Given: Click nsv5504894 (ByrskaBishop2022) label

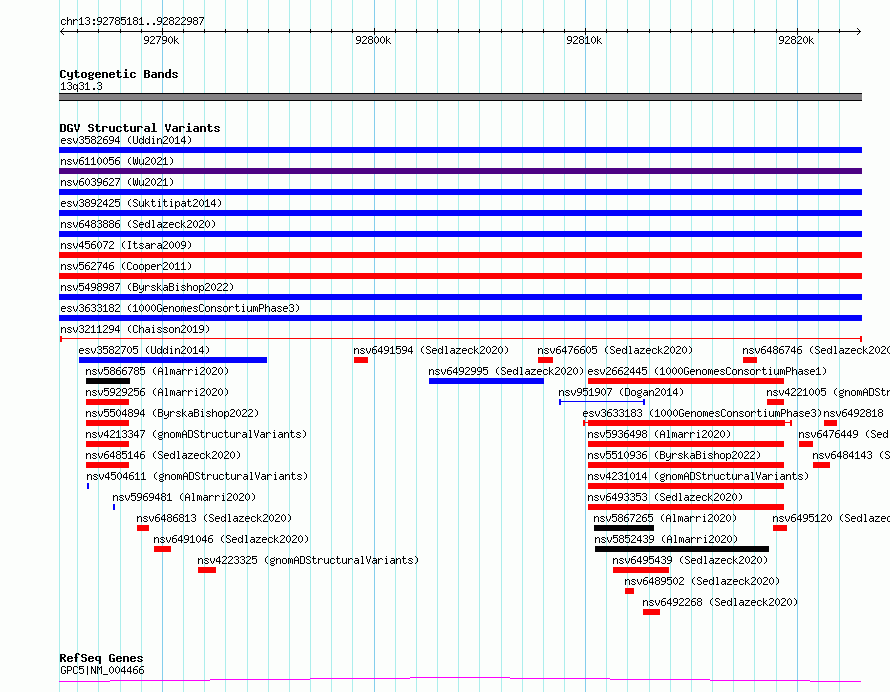Looking at the screenshot, I should [172, 413].
